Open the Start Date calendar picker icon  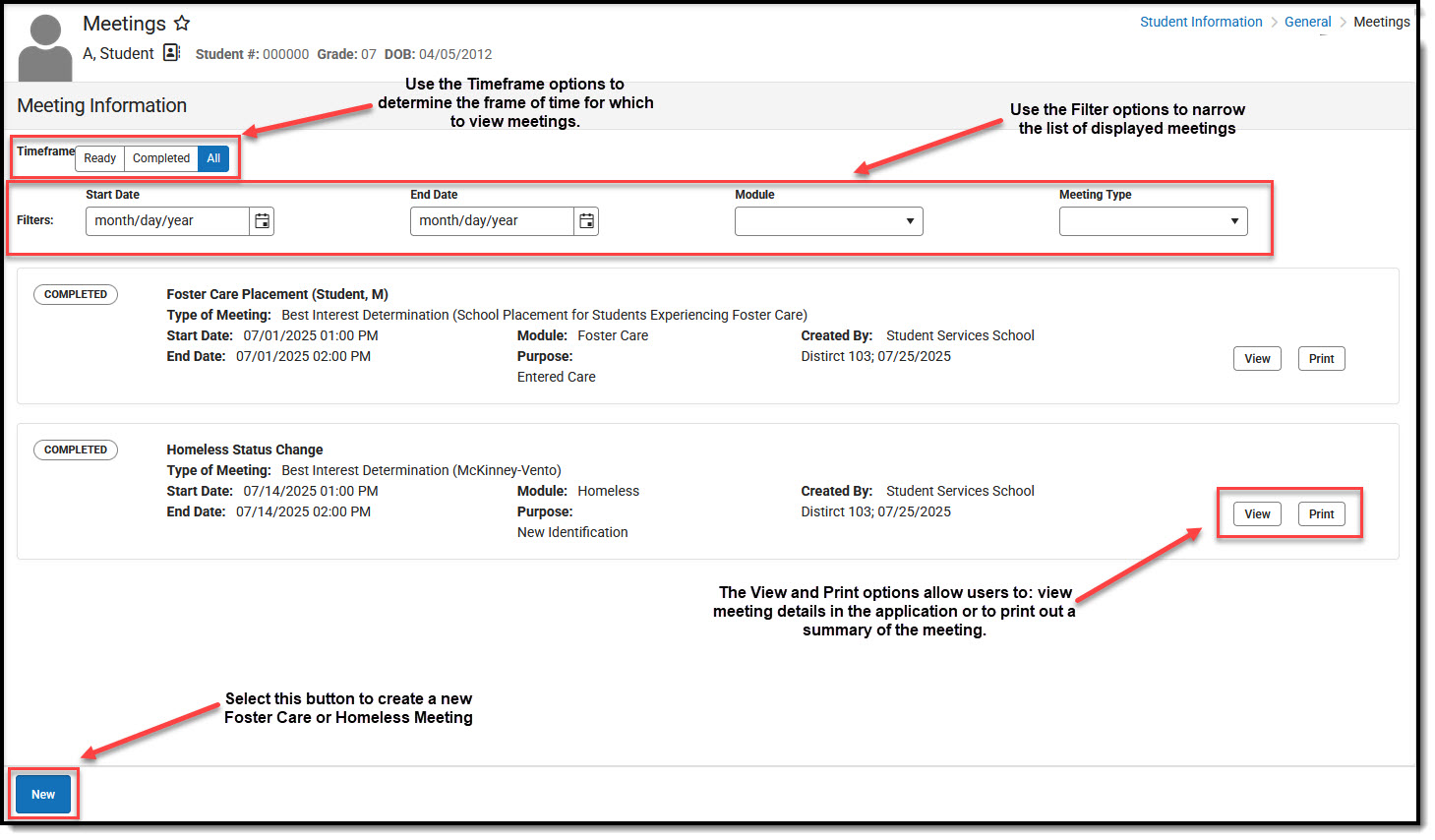(x=262, y=220)
